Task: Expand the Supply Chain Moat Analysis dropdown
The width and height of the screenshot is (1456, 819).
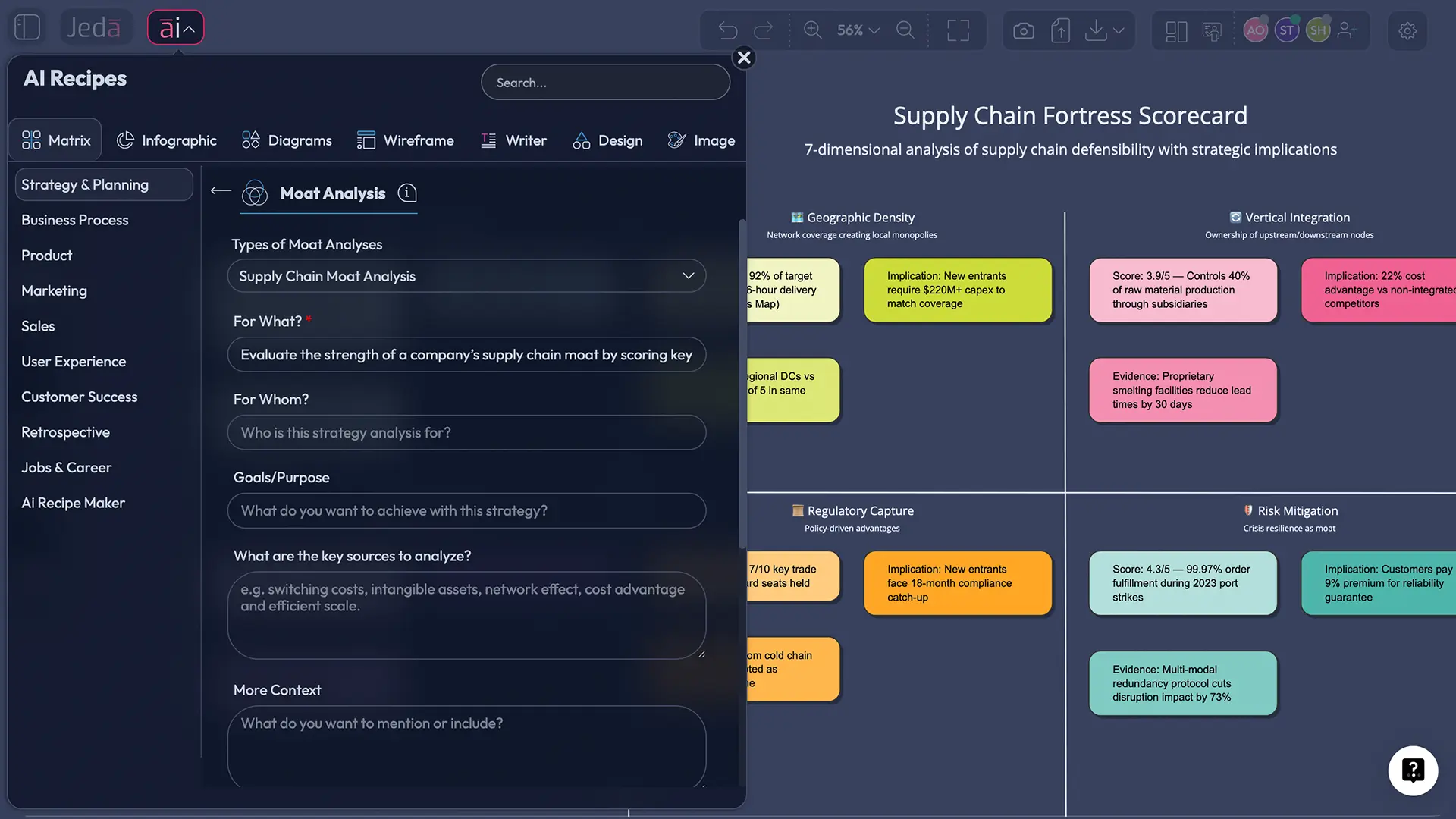Action: 687,276
